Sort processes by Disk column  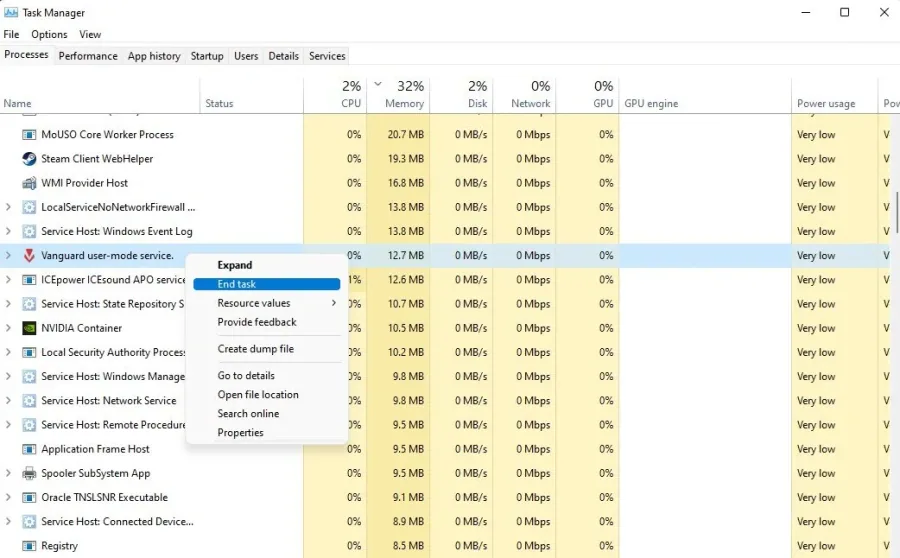coord(461,95)
